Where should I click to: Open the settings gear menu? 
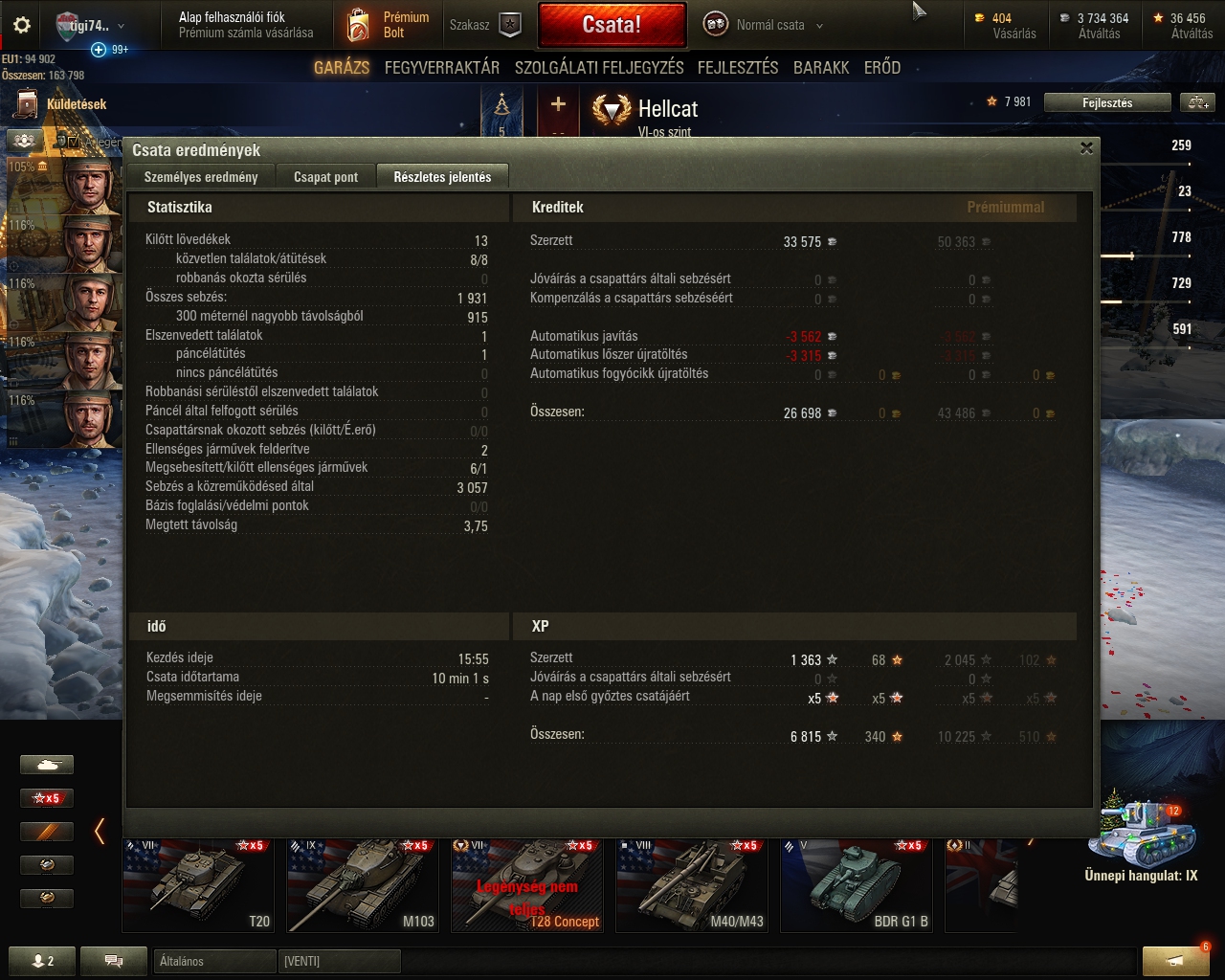[x=21, y=25]
